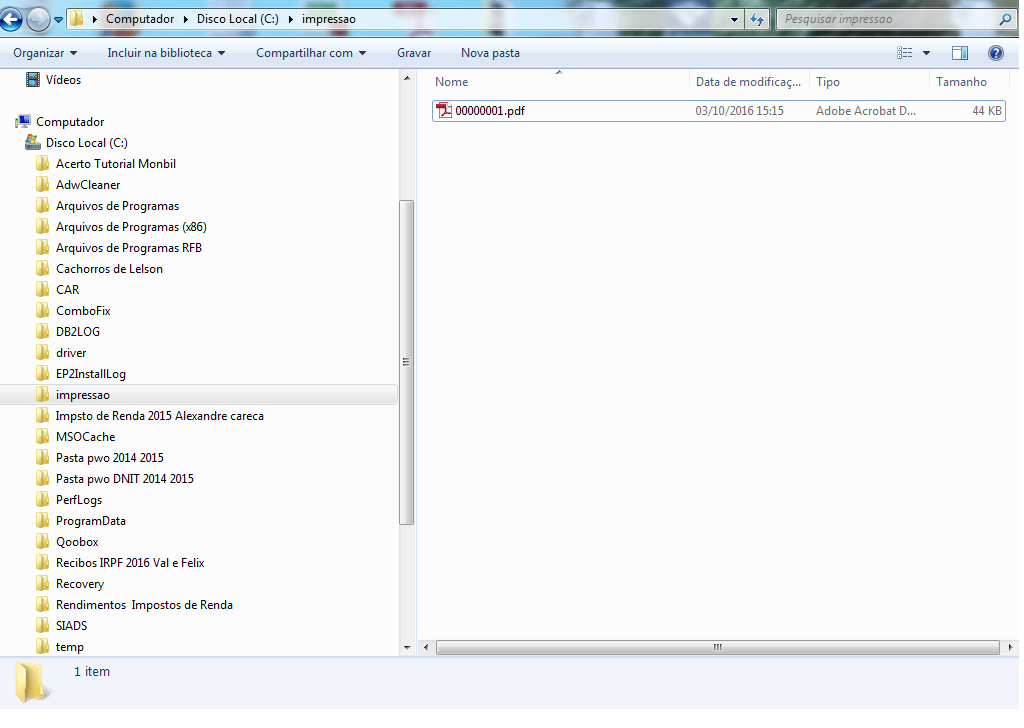The height and width of the screenshot is (728, 1024).
Task: Open Pasta pwo 2014 2015 folder
Action: tap(110, 458)
